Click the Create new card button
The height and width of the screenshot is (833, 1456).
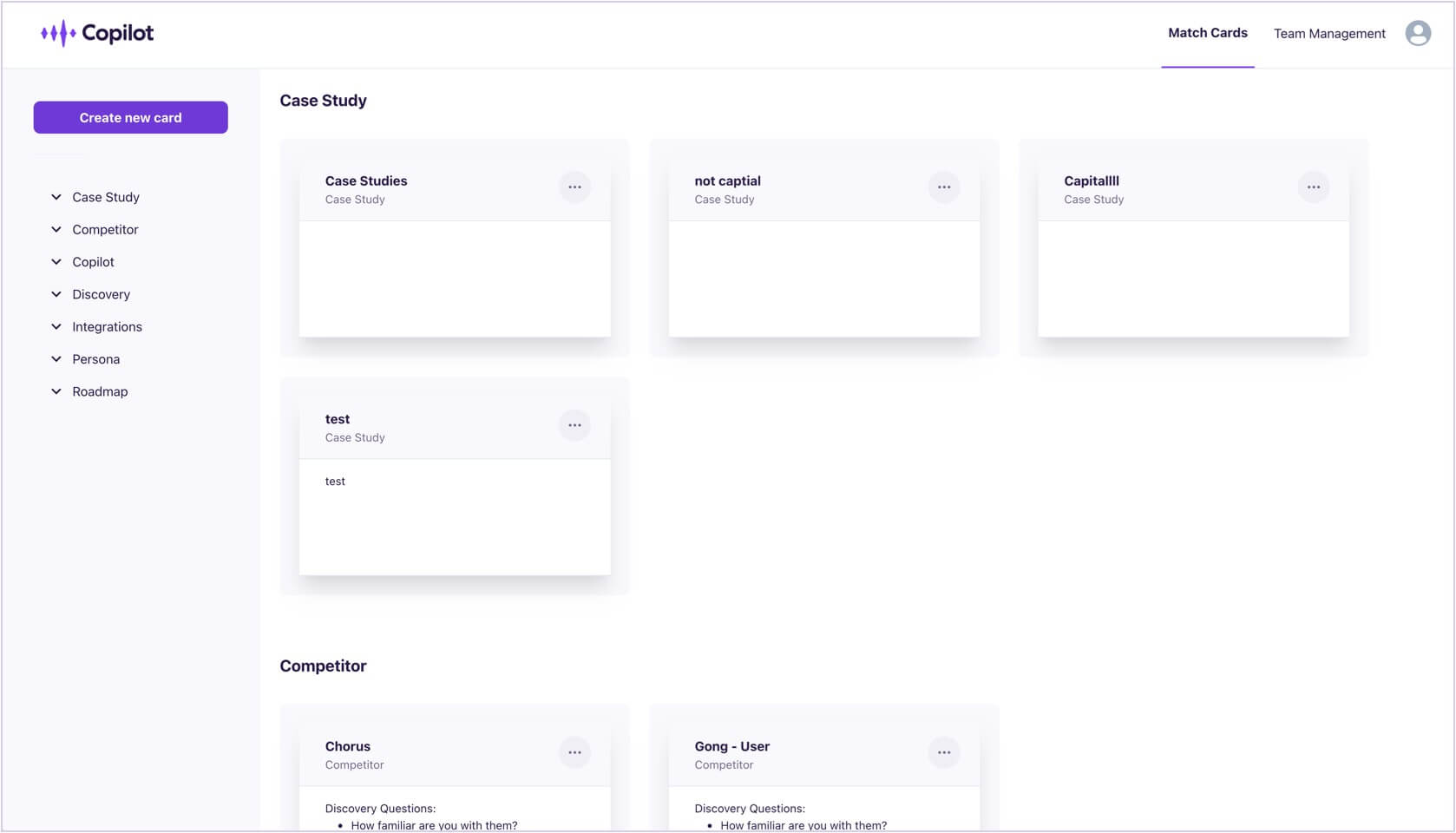pos(130,117)
